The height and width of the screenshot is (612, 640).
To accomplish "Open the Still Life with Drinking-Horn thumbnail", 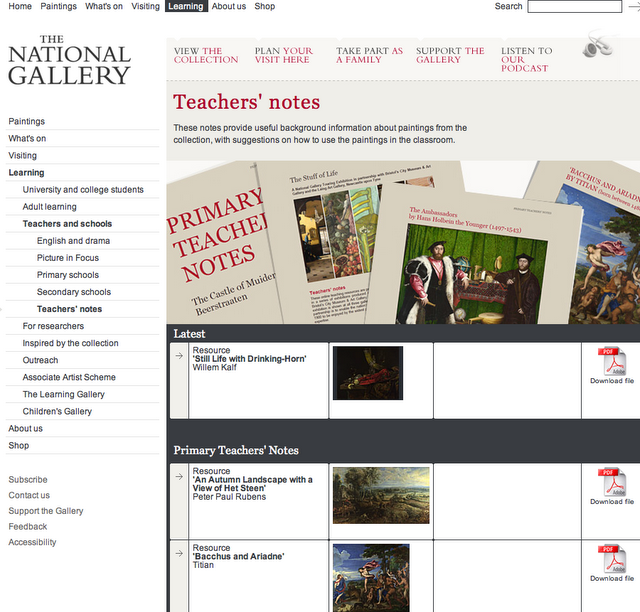I will click(x=368, y=373).
